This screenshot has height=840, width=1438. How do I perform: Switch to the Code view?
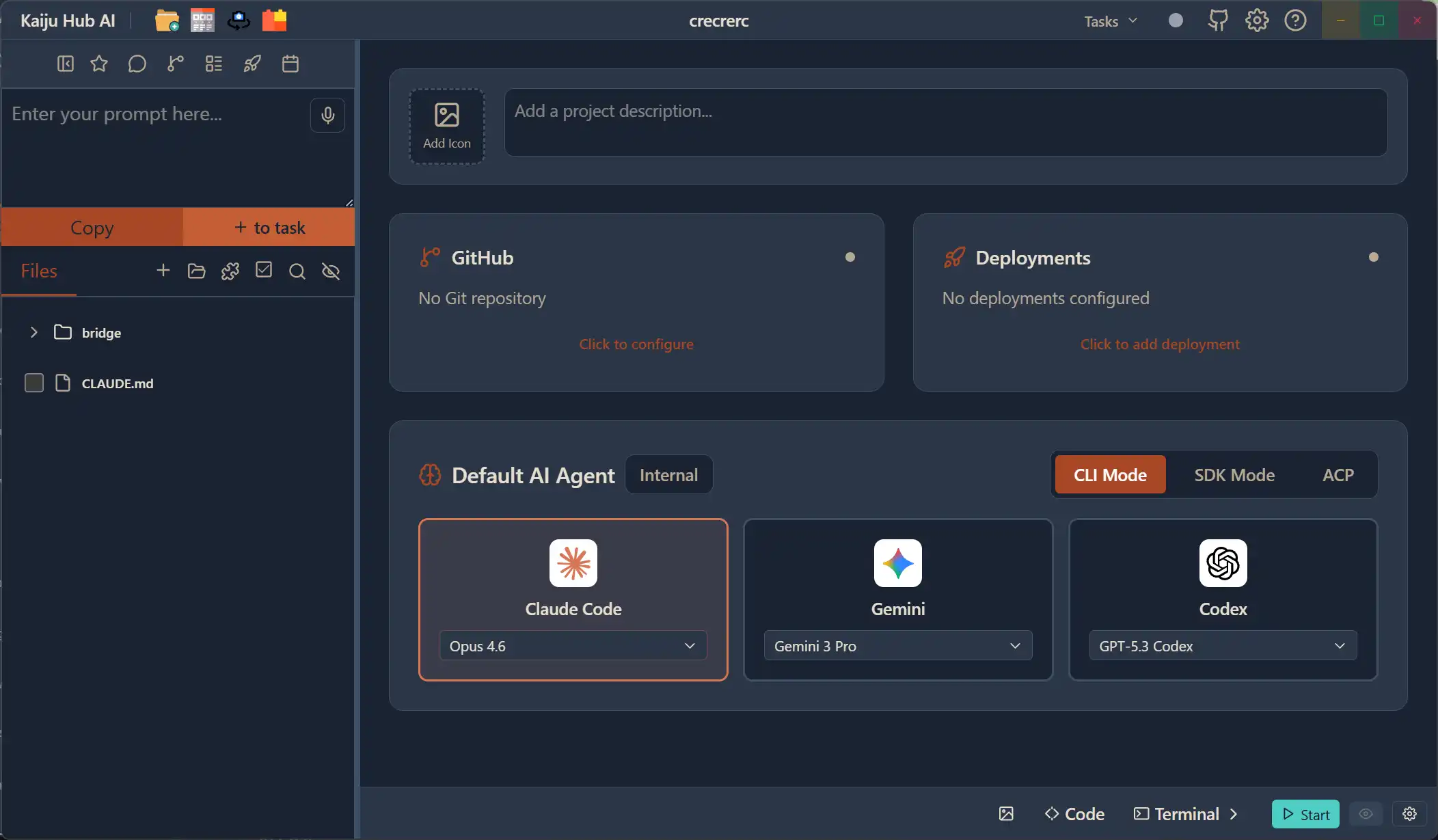[x=1074, y=813]
